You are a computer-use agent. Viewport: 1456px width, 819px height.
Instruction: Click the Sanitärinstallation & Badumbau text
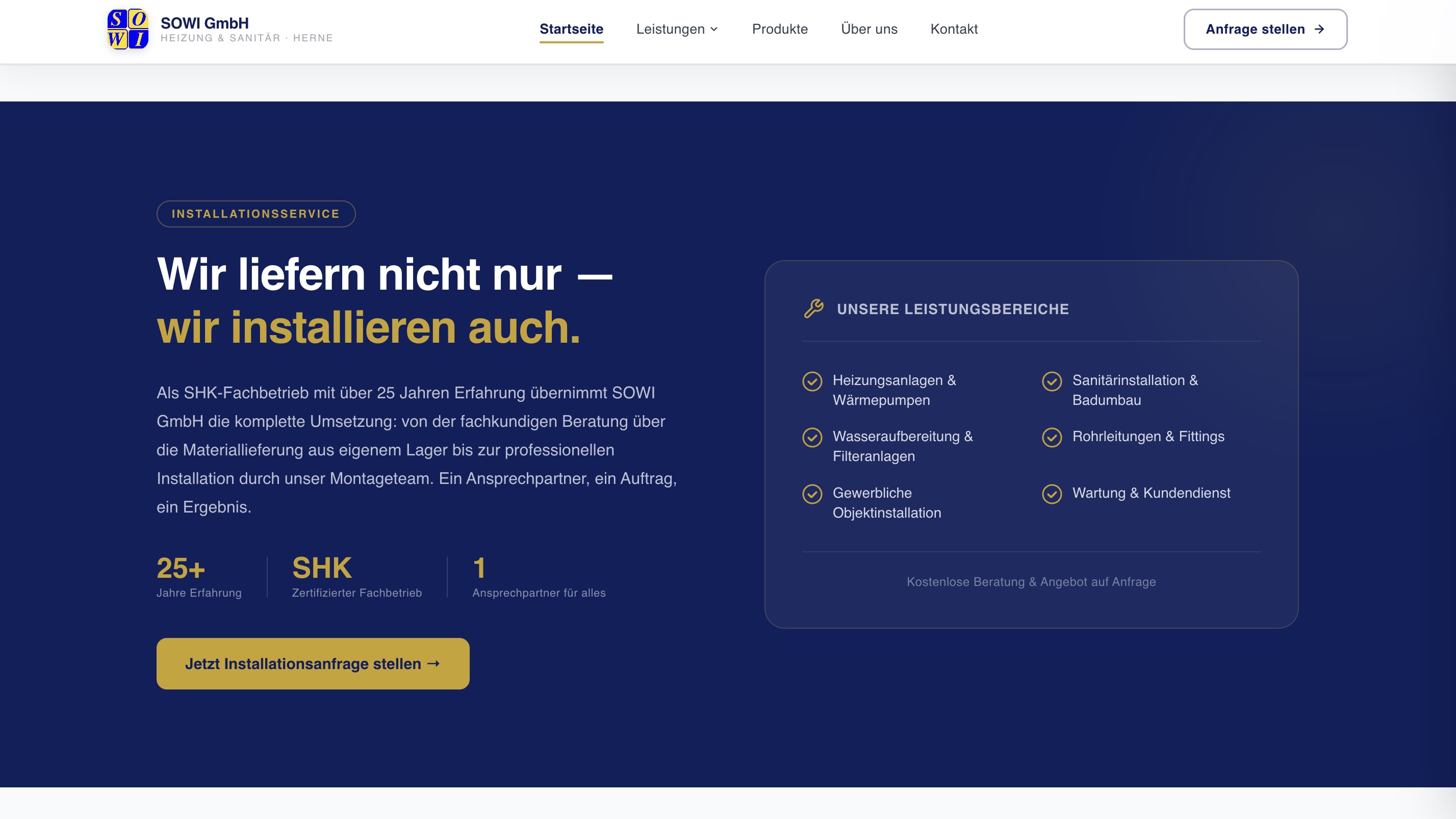point(1135,390)
